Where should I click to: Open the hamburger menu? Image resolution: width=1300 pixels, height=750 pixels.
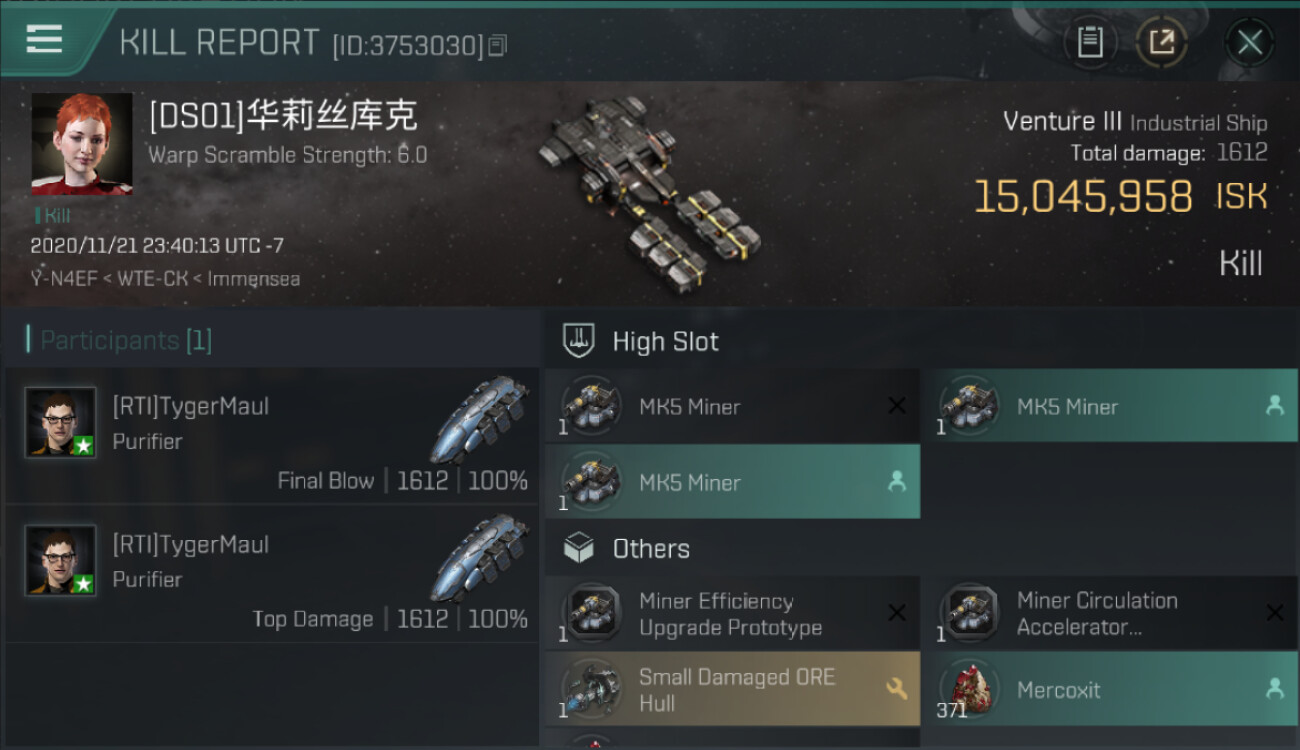point(44,40)
